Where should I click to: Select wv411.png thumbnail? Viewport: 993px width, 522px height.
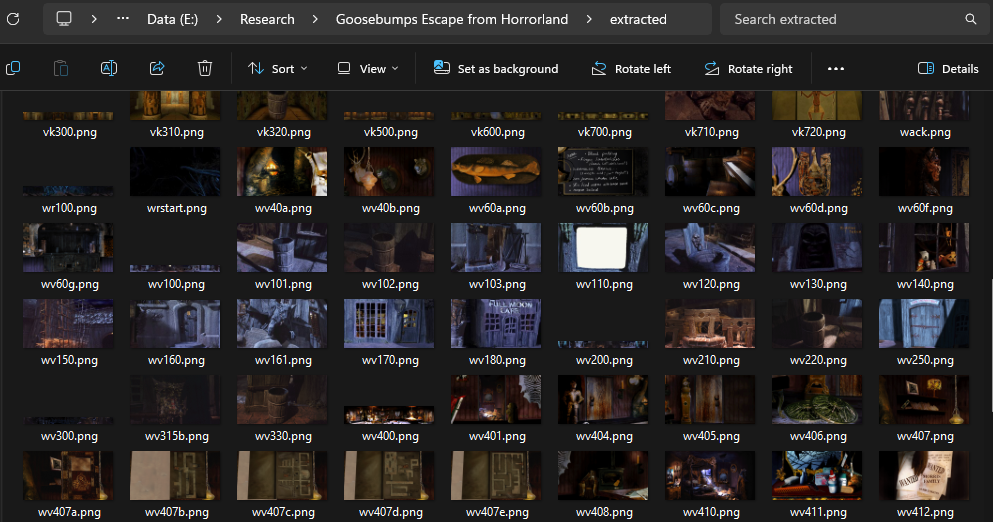click(x=818, y=476)
